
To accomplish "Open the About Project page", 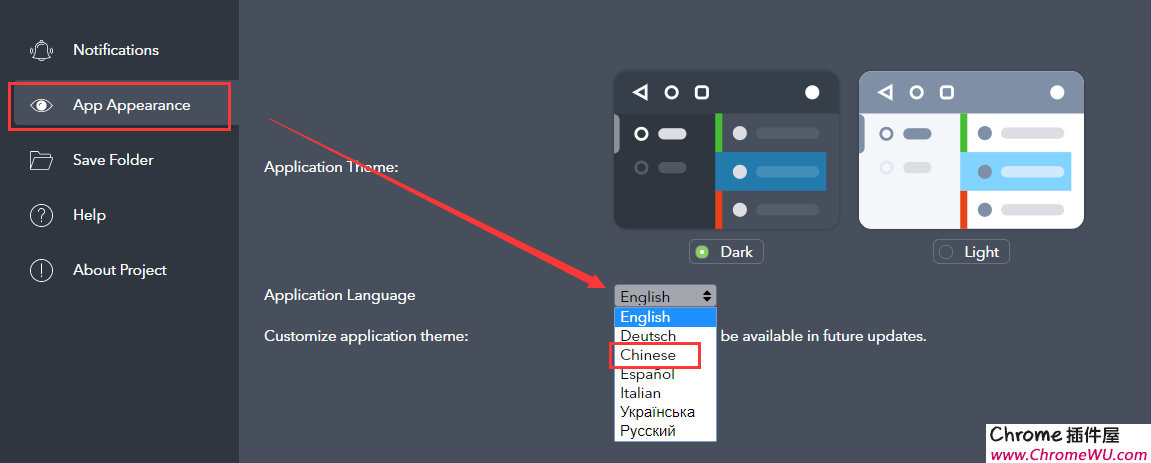I will tap(120, 270).
